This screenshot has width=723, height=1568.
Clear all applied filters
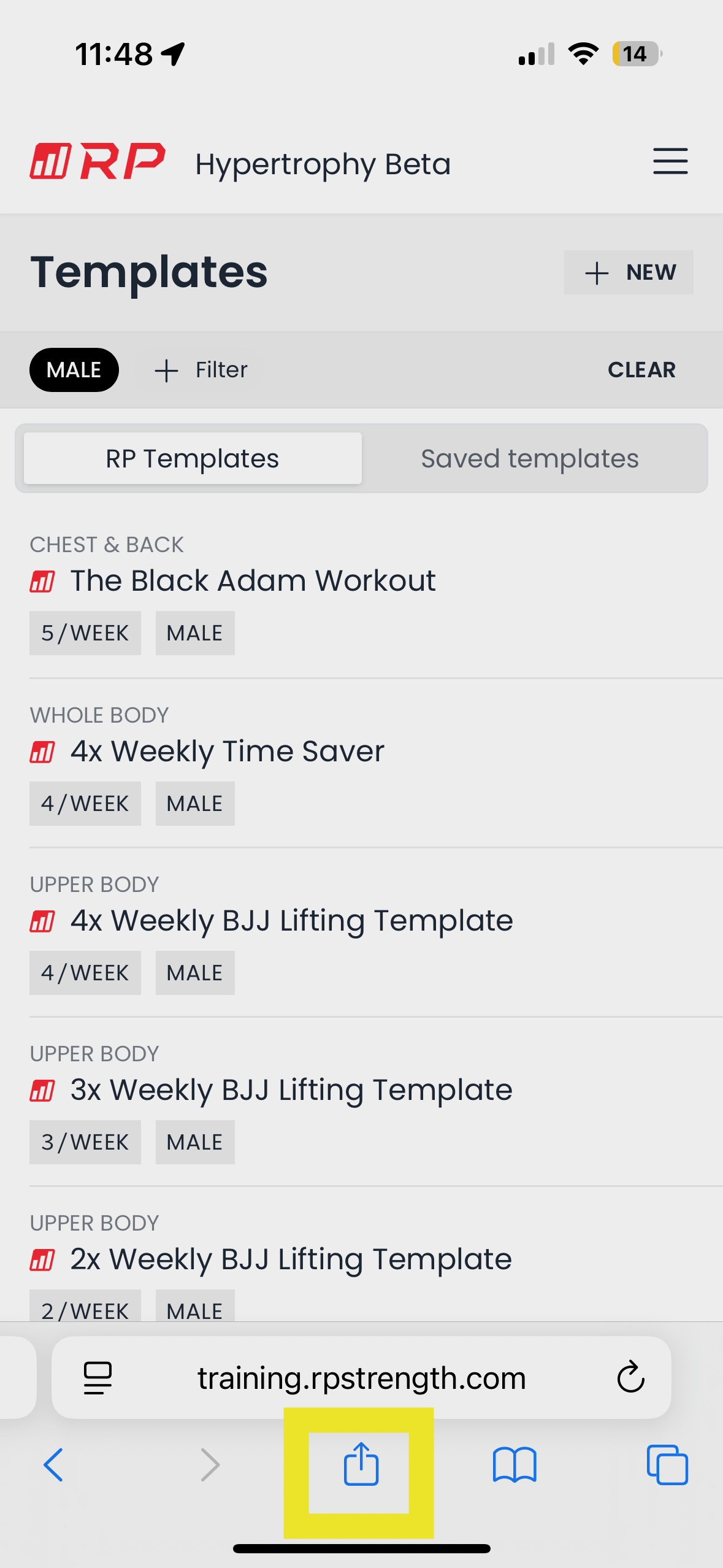pos(641,370)
